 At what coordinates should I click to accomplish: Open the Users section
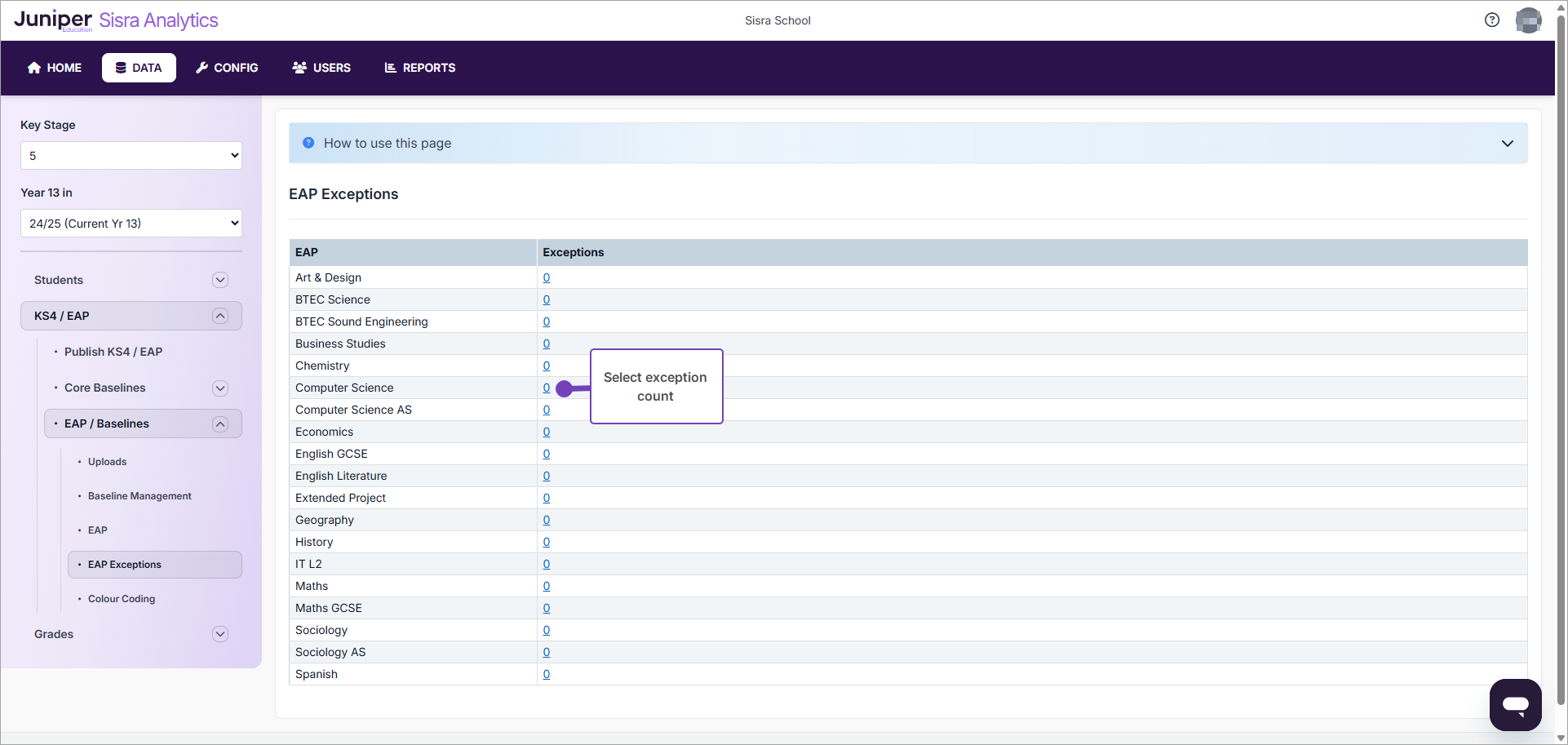pos(321,68)
